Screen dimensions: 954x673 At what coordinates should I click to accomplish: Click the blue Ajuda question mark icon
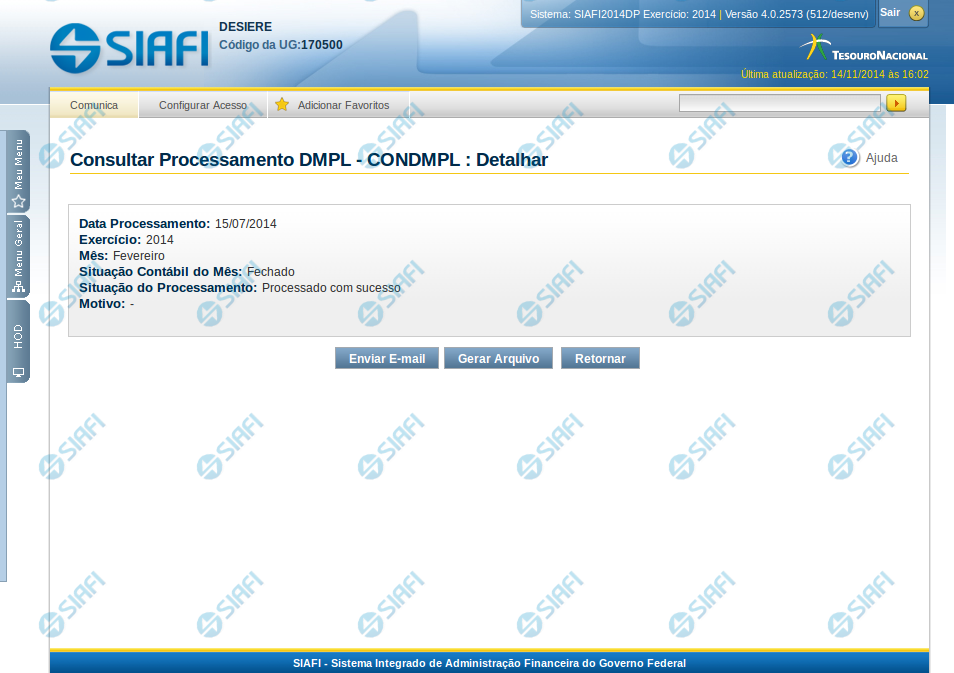pos(850,158)
